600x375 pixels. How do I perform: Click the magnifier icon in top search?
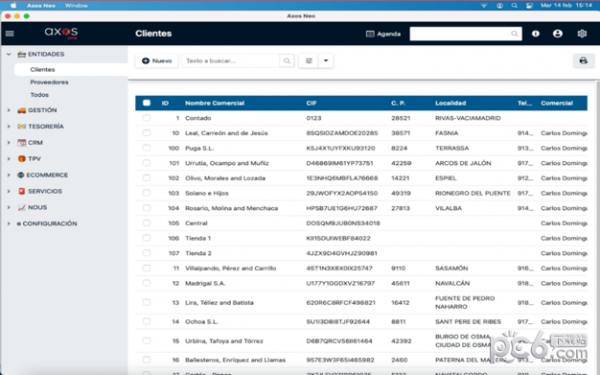(x=514, y=34)
